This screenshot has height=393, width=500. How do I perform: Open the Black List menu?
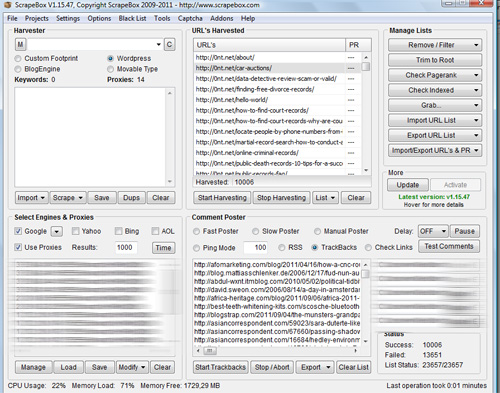[x=132, y=18]
